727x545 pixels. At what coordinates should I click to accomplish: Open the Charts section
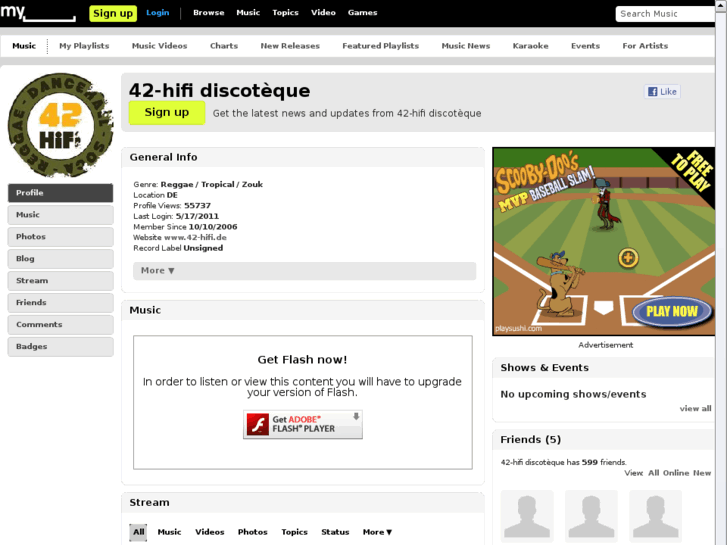224,46
